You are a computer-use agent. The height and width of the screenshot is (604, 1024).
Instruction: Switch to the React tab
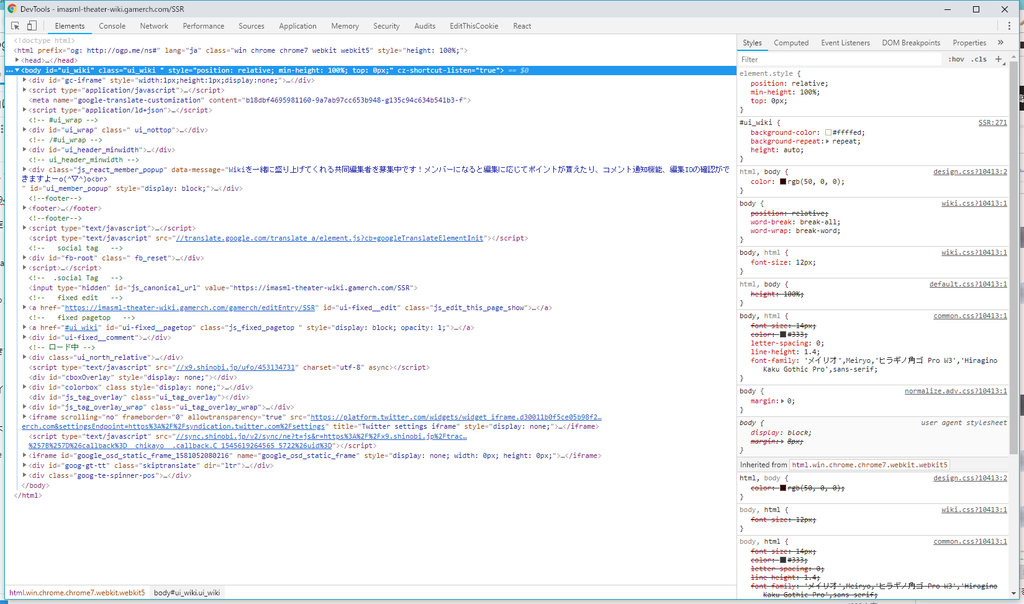point(522,26)
